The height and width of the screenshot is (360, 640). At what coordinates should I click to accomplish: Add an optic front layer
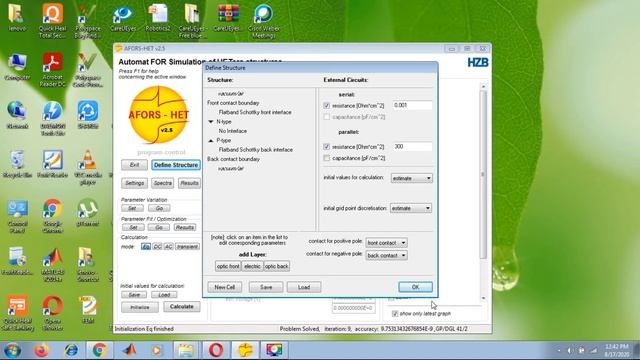(x=228, y=266)
